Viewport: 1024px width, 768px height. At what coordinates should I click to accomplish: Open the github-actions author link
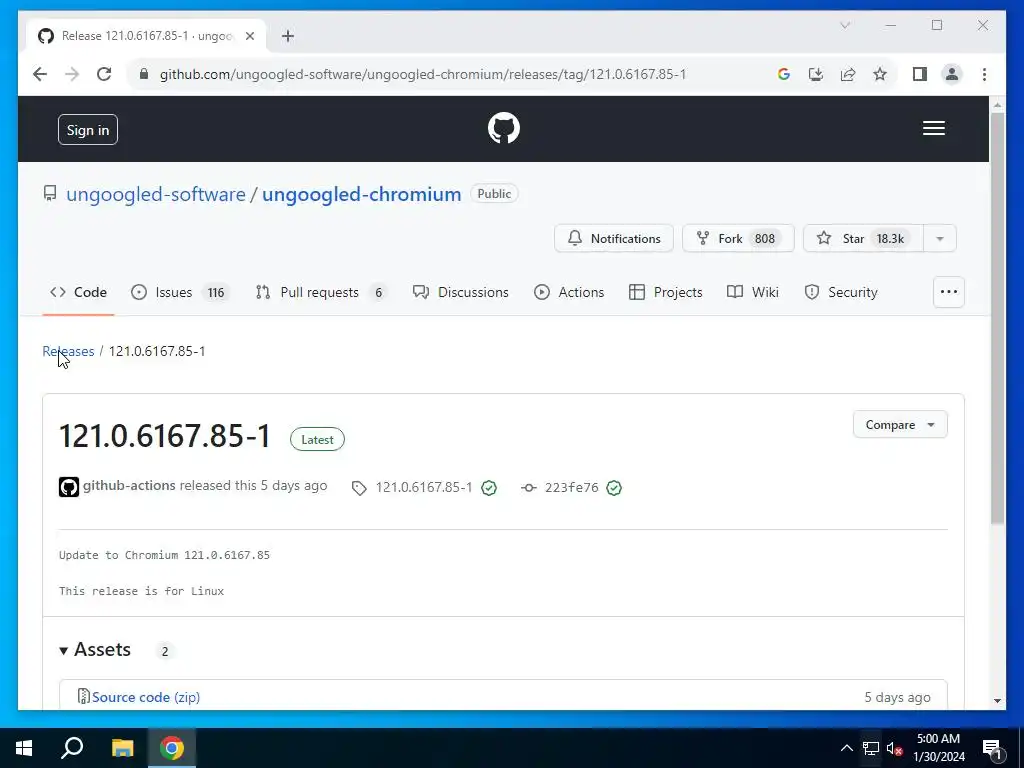coord(129,486)
